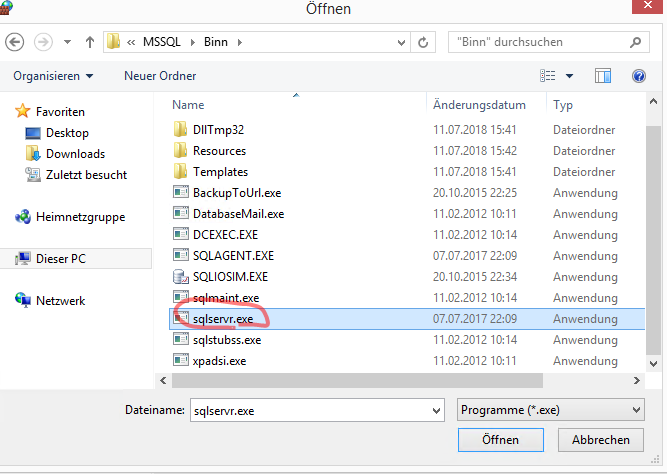Click the MSSQL breadcrumb segment

pos(162,42)
